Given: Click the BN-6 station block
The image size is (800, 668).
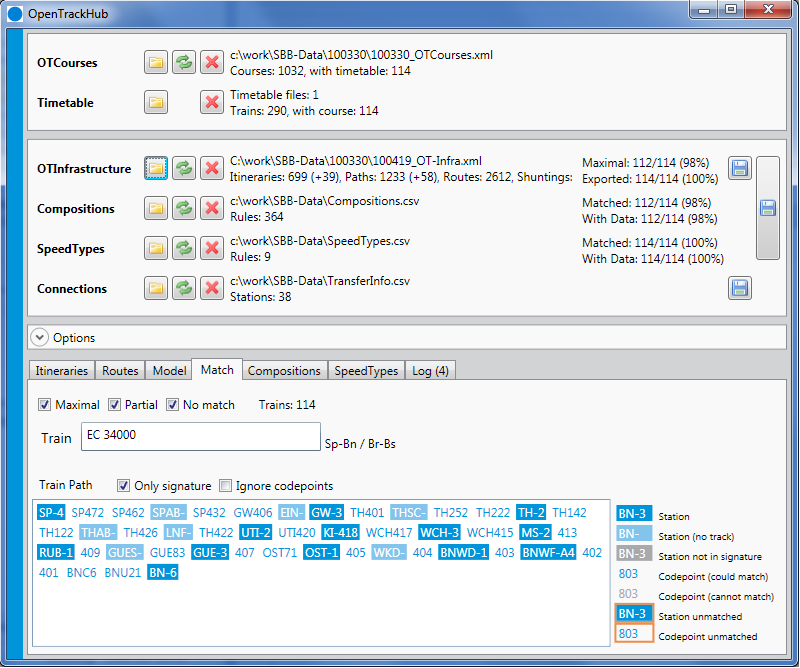Looking at the screenshot, I should pyautogui.click(x=163, y=573).
